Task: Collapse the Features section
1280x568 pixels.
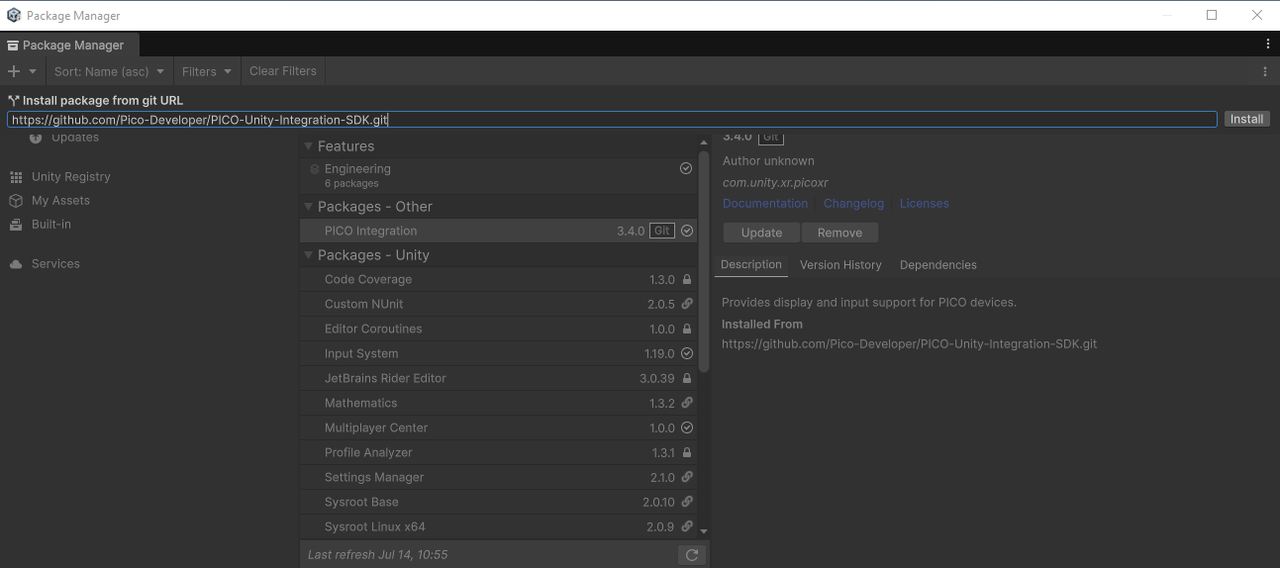Action: 308,147
